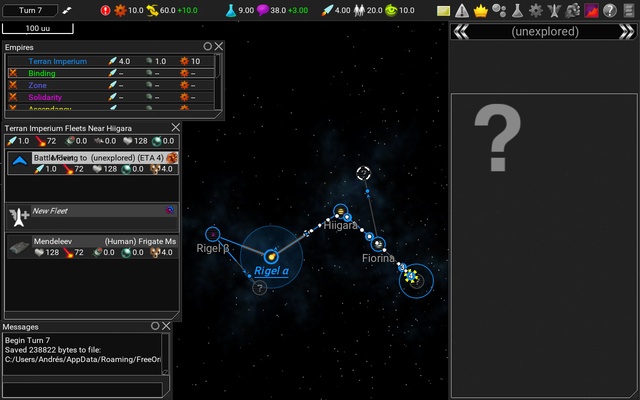Viewport: 640px width, 400px height.
Task: Open the messages envelope window icon
Action: pos(443,11)
